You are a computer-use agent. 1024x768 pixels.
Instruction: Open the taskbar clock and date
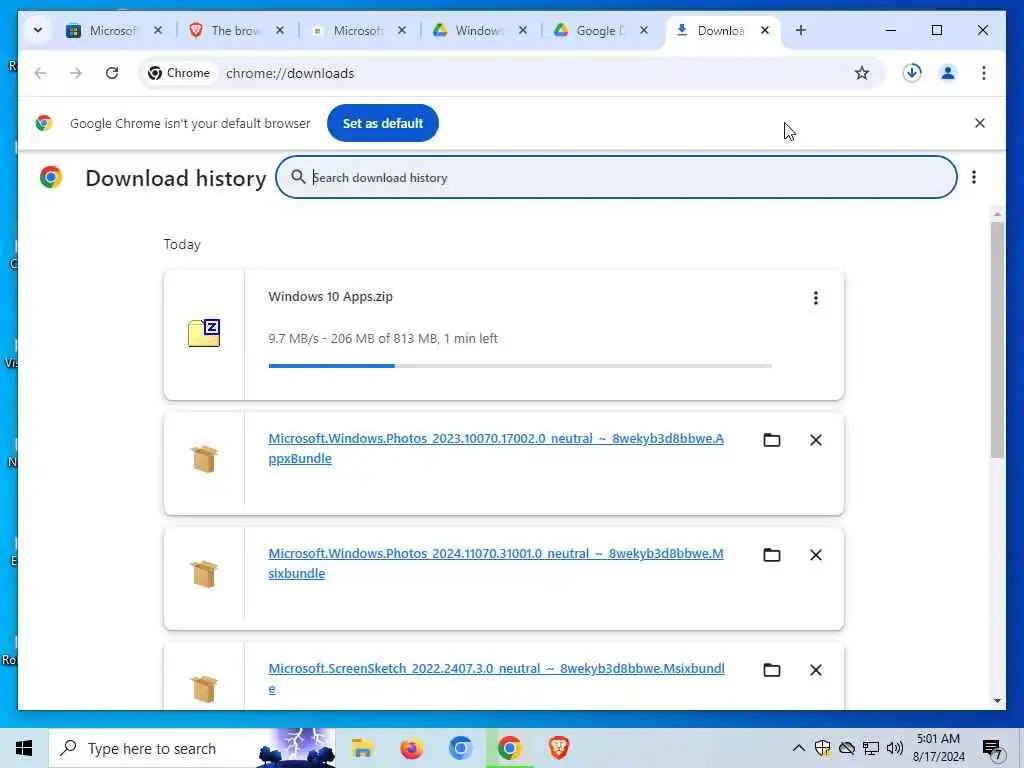point(938,748)
